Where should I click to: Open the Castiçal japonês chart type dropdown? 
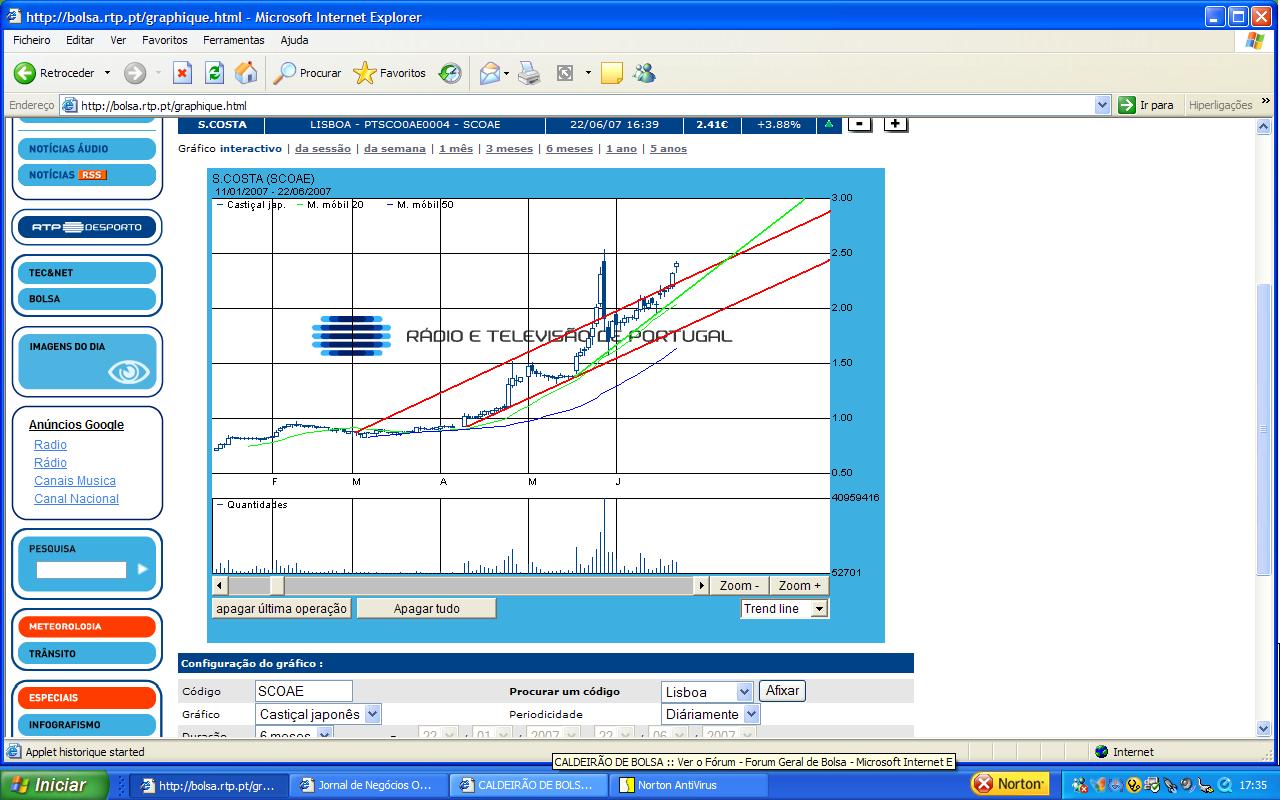tap(372, 714)
